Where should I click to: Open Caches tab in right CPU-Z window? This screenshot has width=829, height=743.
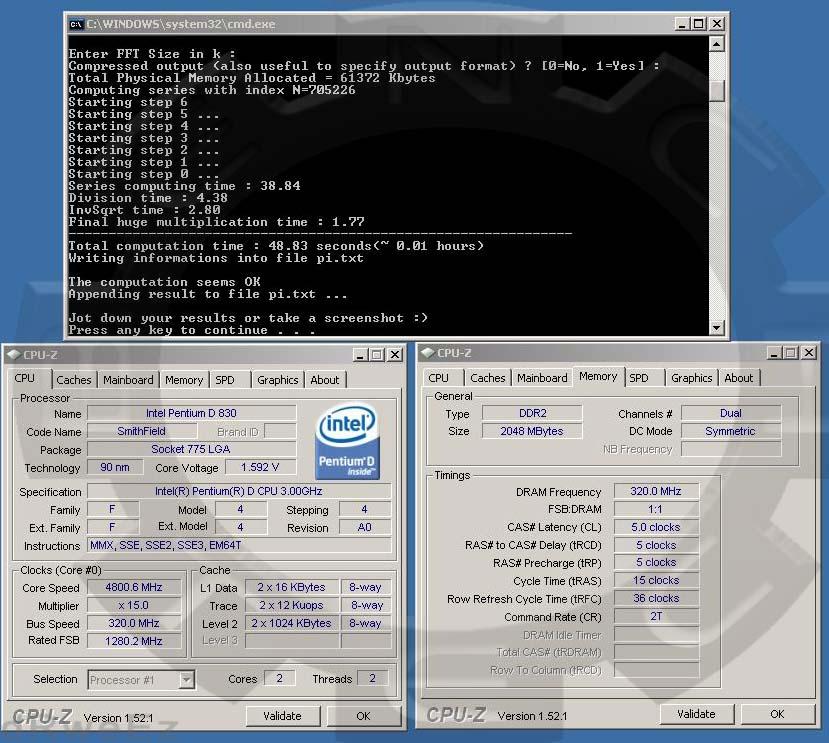pyautogui.click(x=487, y=378)
